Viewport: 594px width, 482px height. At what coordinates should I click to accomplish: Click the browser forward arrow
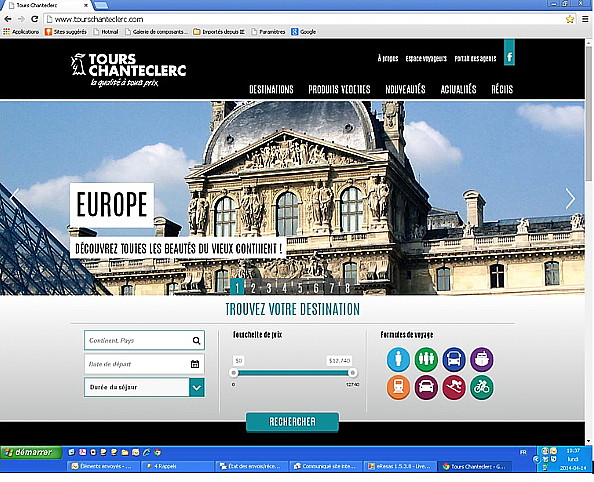21,19
